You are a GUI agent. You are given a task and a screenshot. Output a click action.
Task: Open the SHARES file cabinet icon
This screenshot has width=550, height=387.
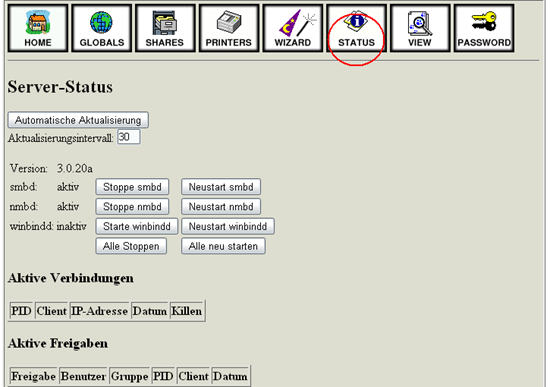[x=165, y=28]
